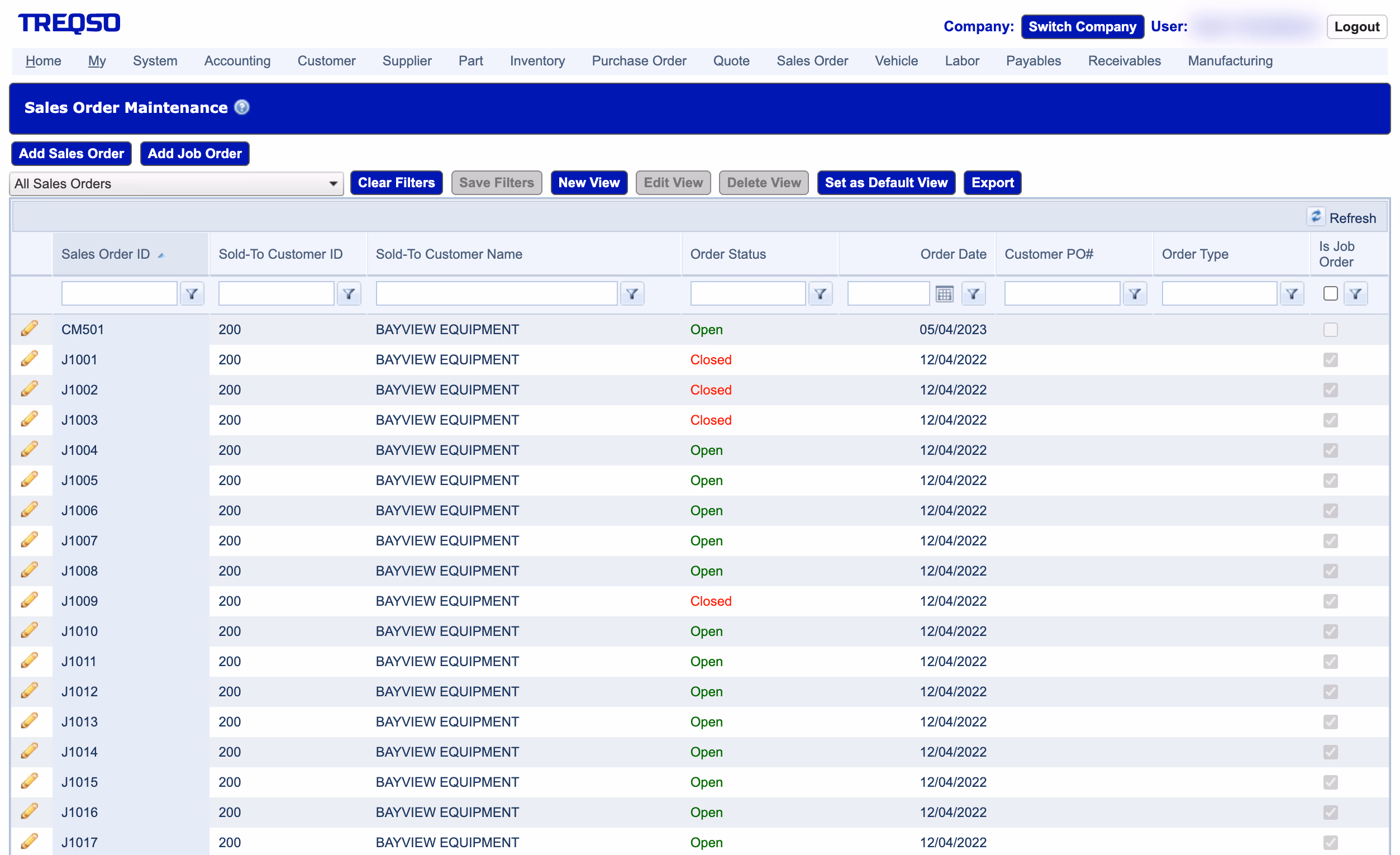Edit order J1012 via its pencil icon
The image size is (1400, 855).
tap(30, 690)
